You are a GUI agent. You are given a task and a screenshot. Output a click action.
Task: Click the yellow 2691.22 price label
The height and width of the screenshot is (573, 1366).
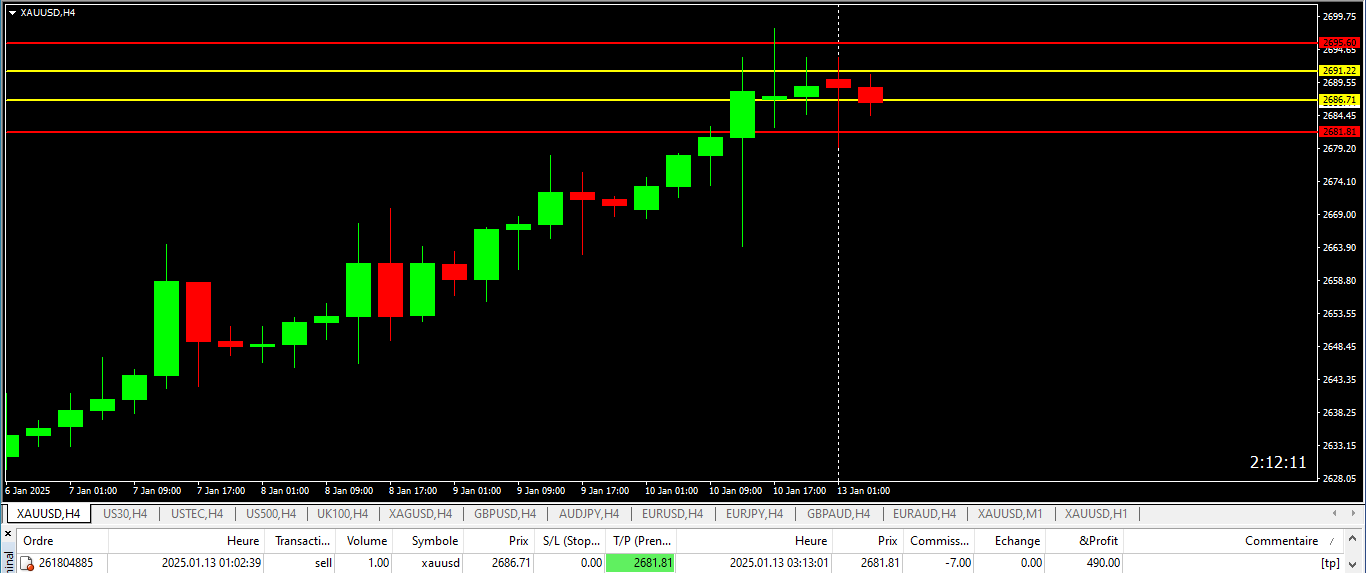point(1340,71)
